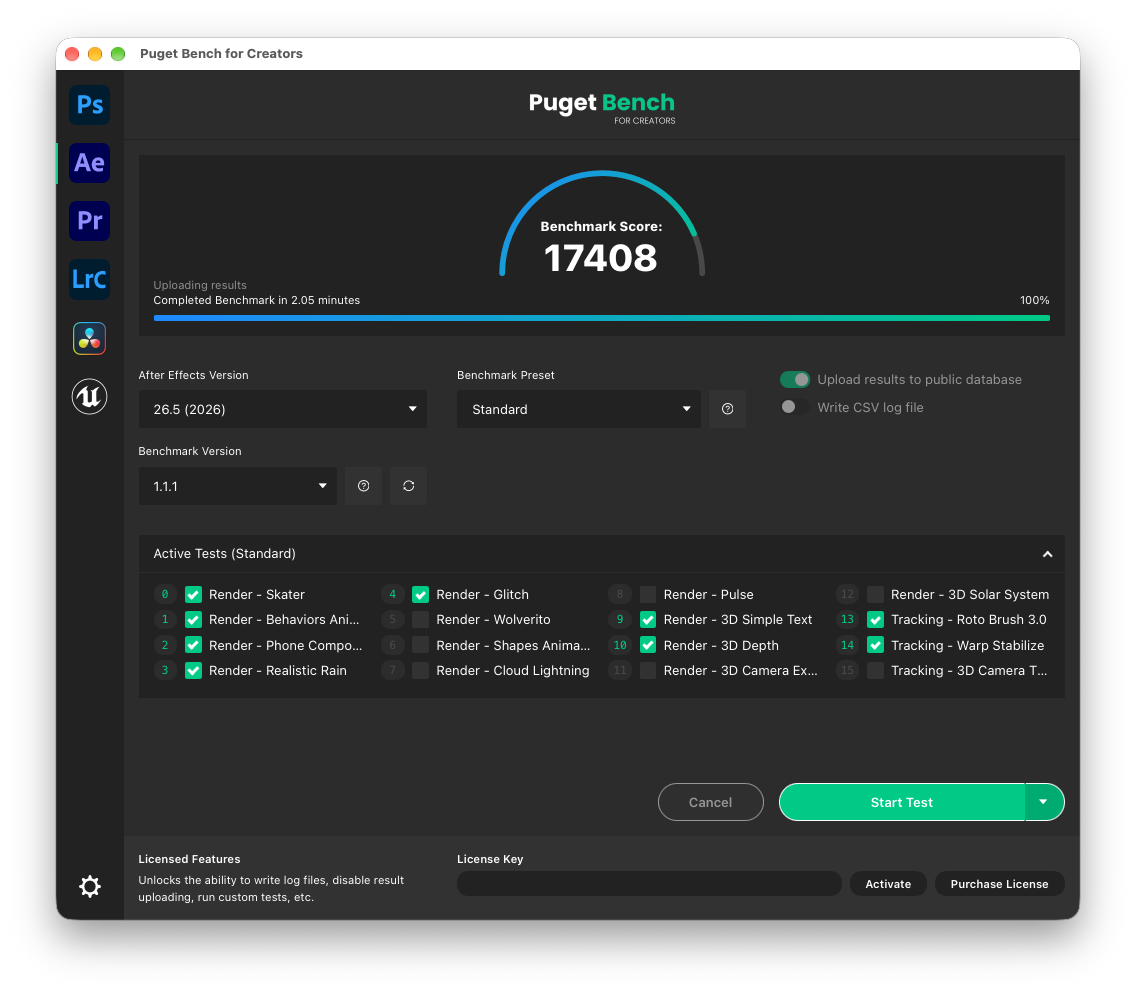1136x994 pixels.
Task: Click the Licensed Features heading
Action: point(189,859)
